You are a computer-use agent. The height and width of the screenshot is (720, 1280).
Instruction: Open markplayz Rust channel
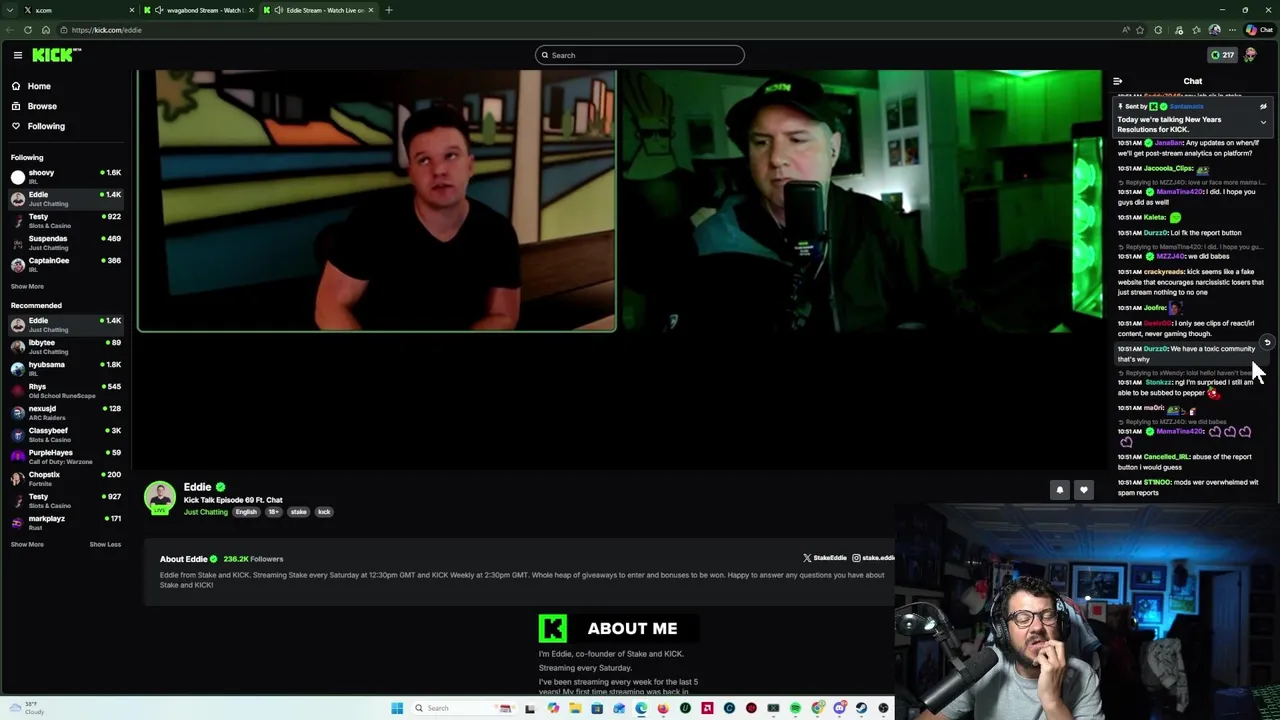65,522
